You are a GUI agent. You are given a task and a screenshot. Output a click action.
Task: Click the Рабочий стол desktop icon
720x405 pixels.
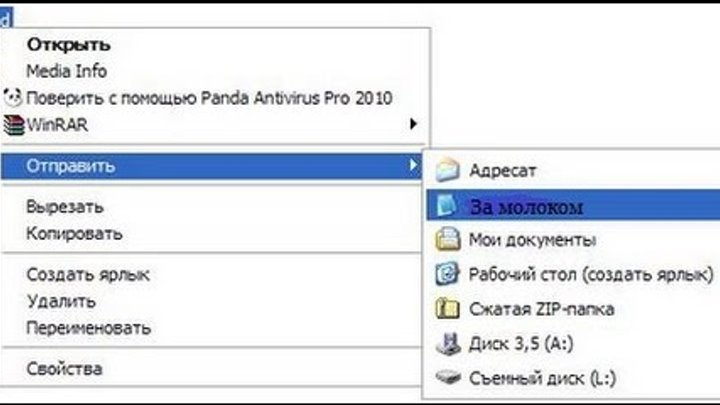[x=449, y=274]
